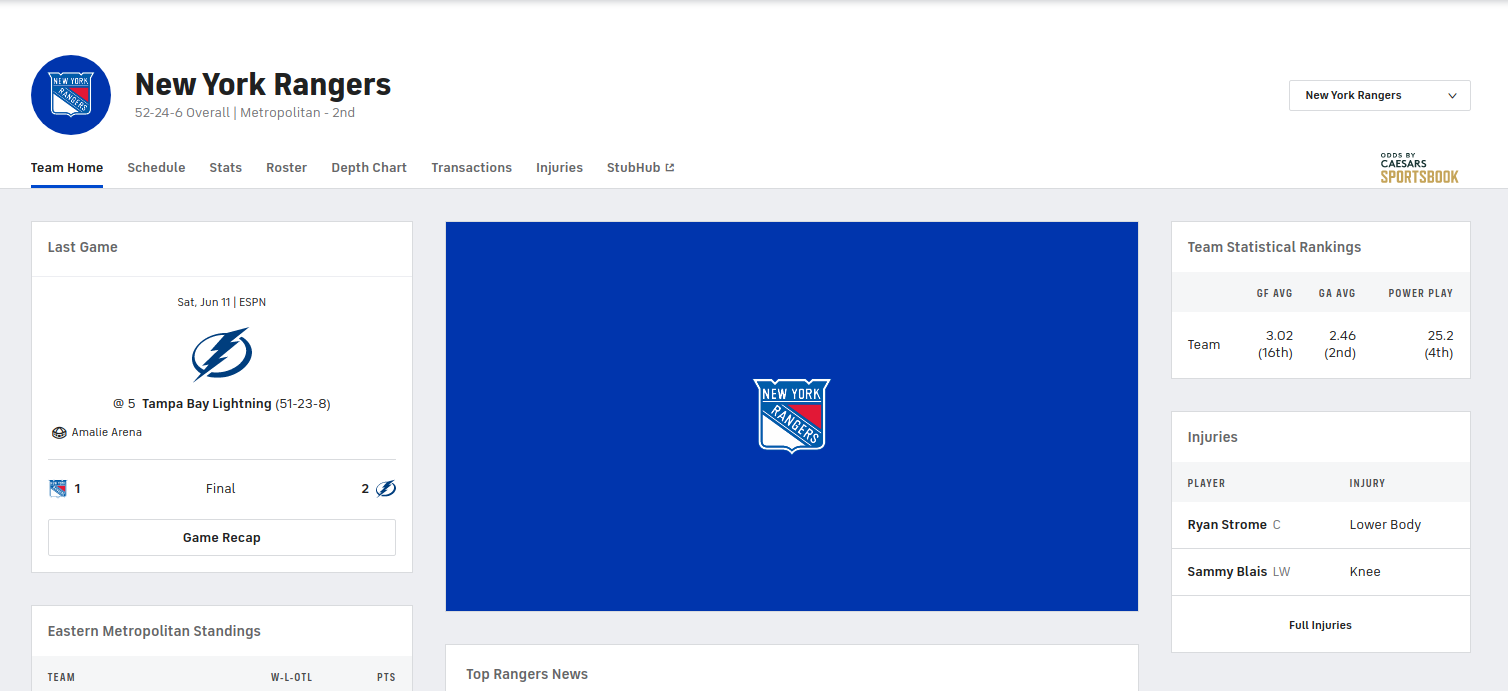View the Transactions tab
The height and width of the screenshot is (691, 1508).
click(x=472, y=168)
